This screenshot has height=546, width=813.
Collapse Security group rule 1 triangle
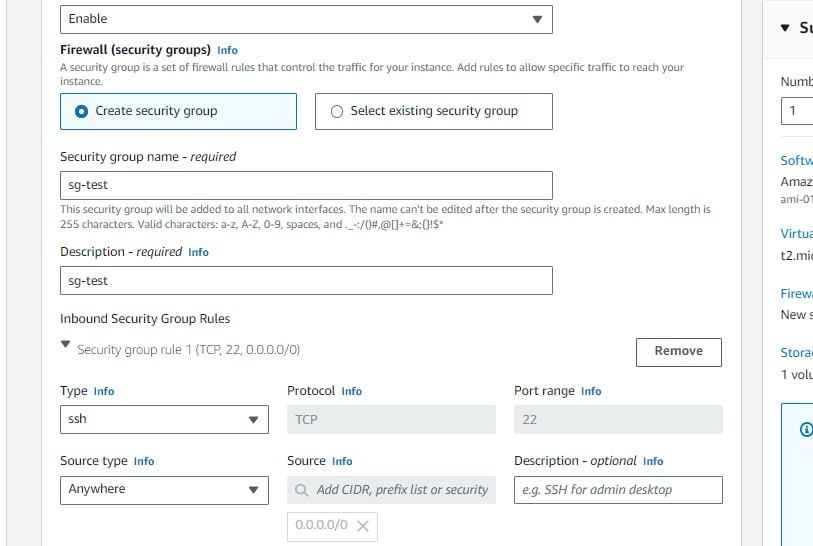point(65,344)
